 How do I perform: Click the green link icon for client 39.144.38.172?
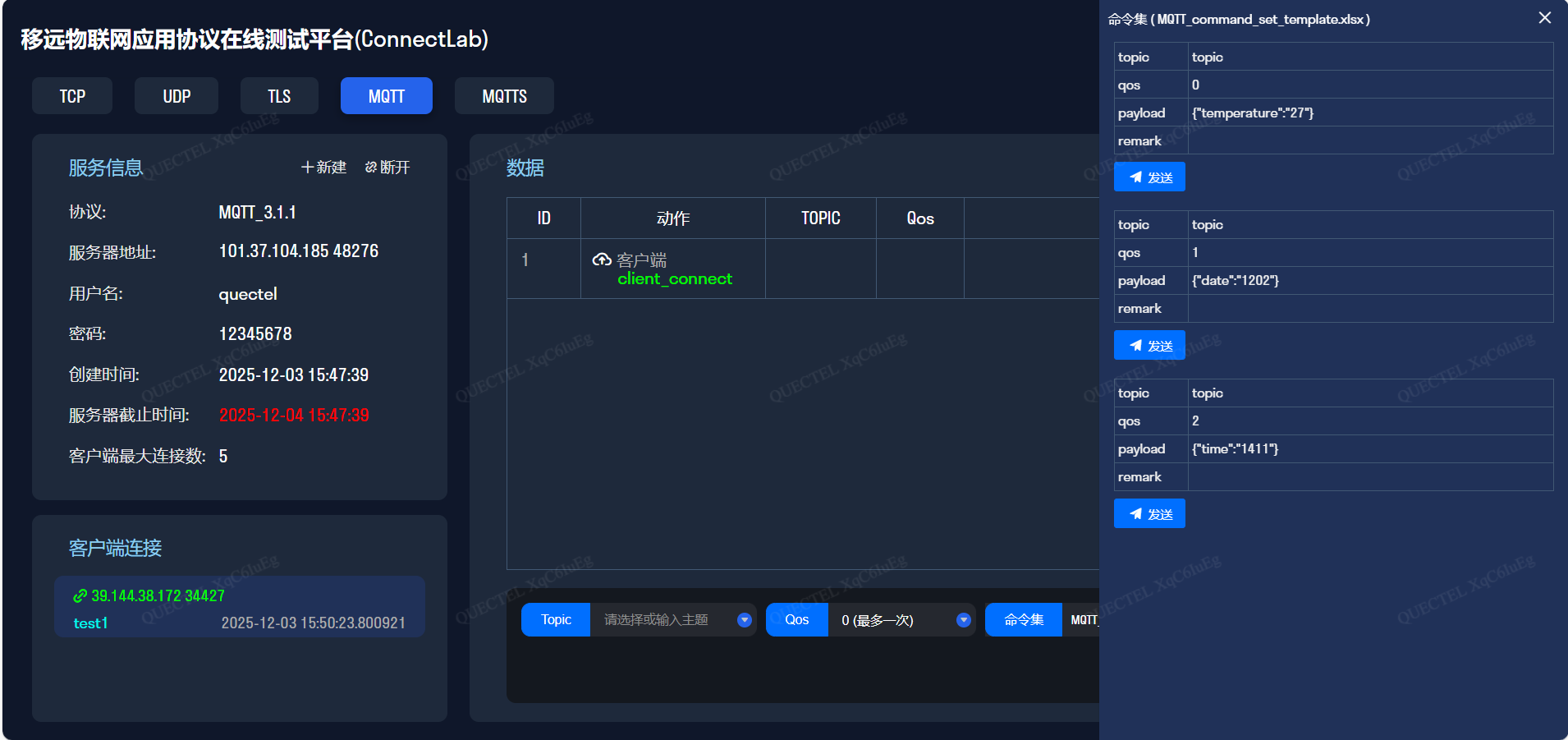pyautogui.click(x=80, y=596)
